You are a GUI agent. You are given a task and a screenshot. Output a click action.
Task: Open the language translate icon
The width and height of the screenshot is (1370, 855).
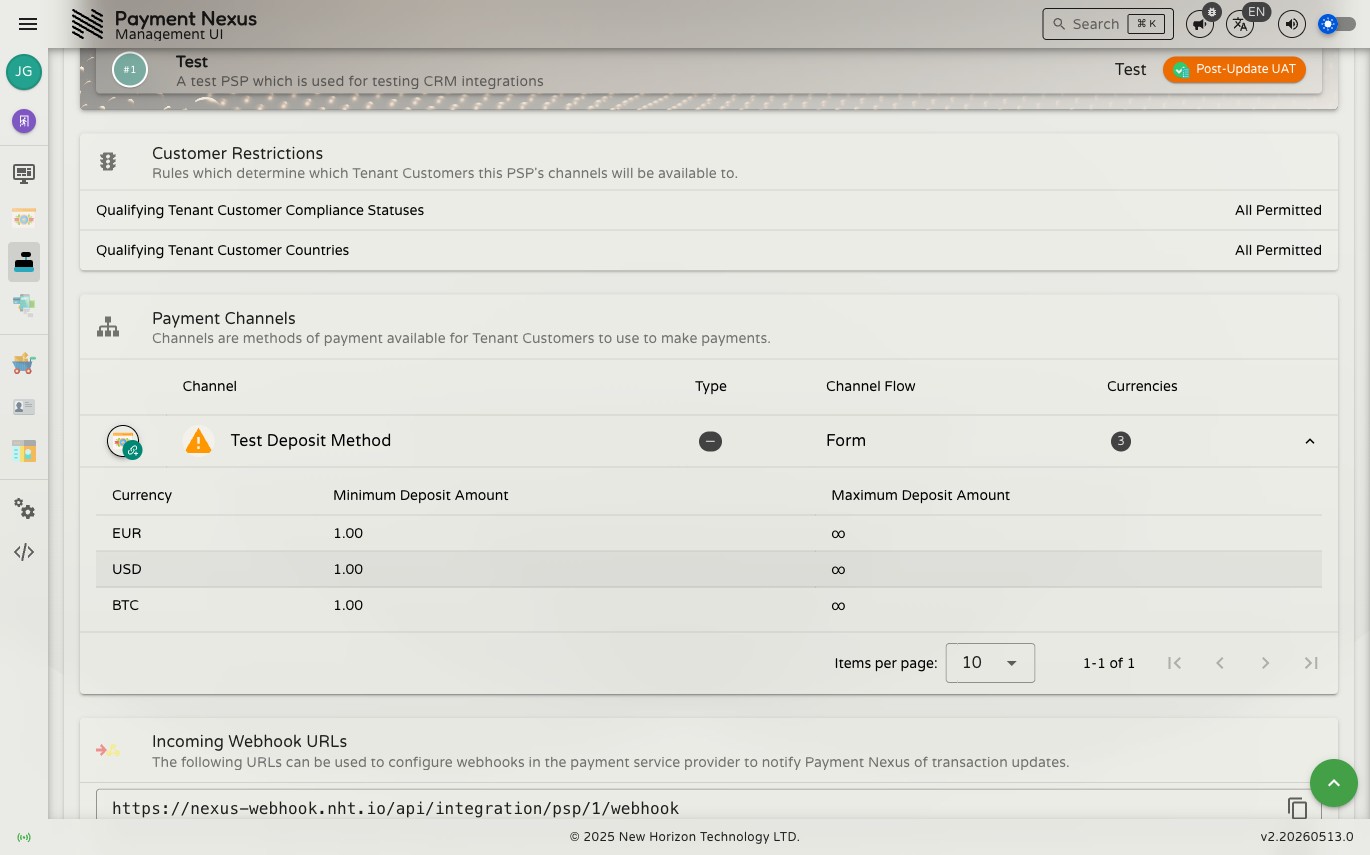[1240, 24]
